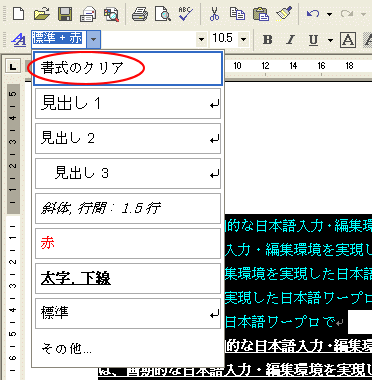The height and width of the screenshot is (380, 372).
Task: Choose the 赤 red formatting style
Action: point(128,244)
